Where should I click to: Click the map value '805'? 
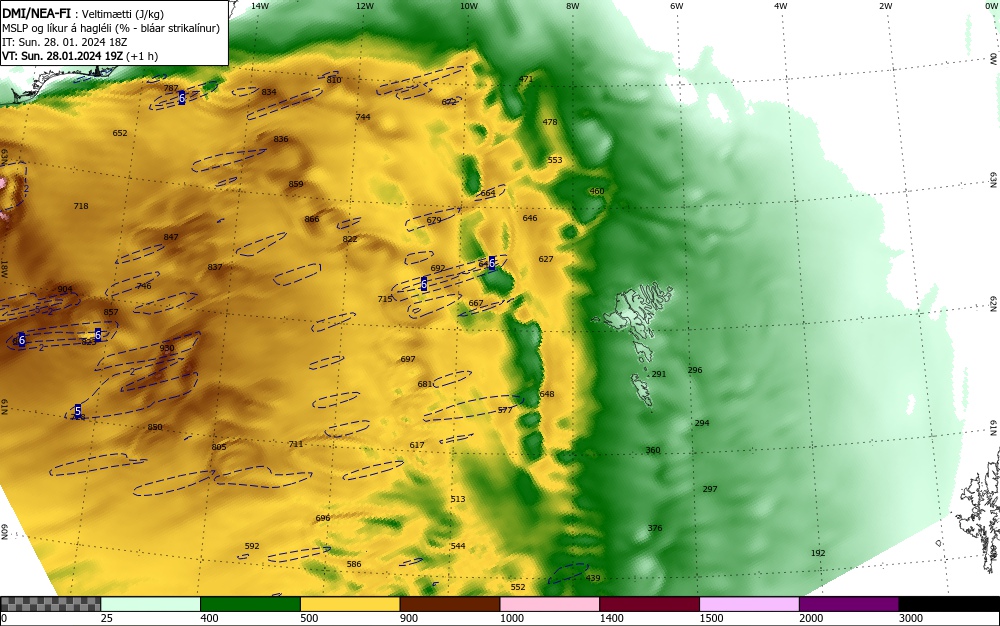click(x=219, y=448)
